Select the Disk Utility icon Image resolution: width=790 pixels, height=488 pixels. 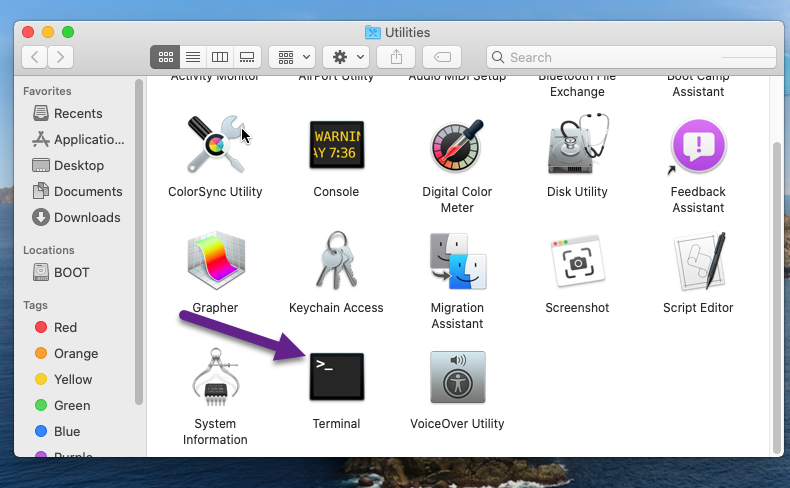tap(578, 144)
